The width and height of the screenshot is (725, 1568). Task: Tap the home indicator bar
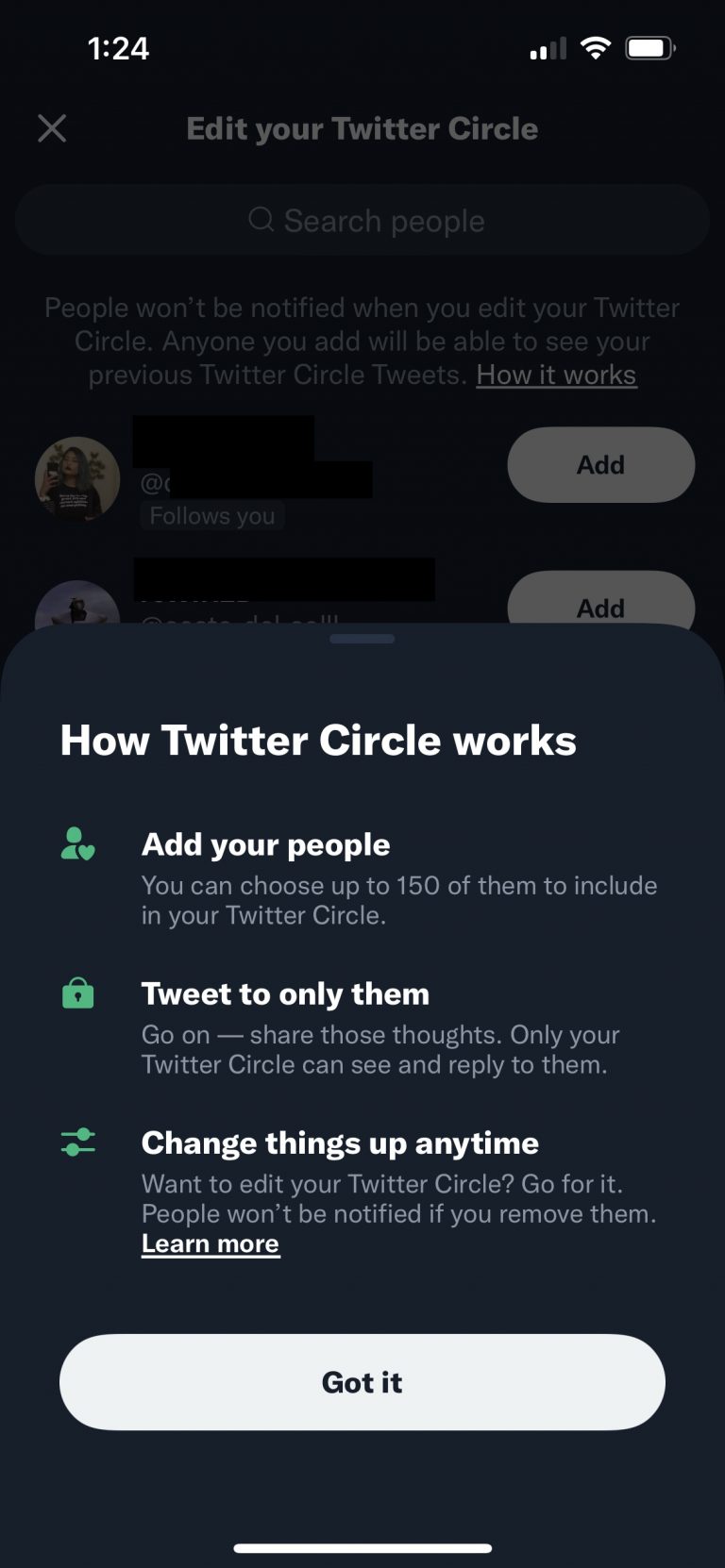click(362, 1546)
